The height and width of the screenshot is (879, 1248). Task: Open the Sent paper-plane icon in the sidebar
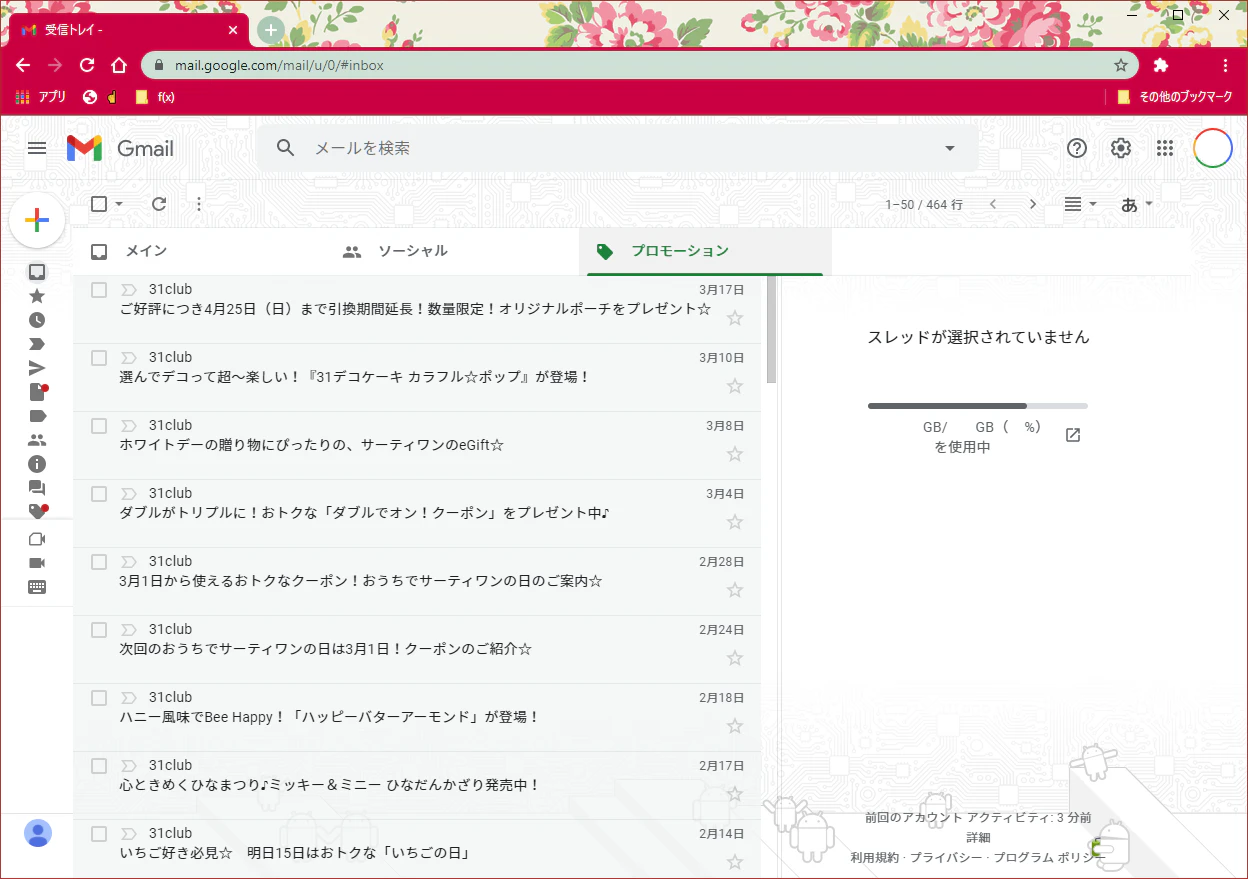coord(37,368)
